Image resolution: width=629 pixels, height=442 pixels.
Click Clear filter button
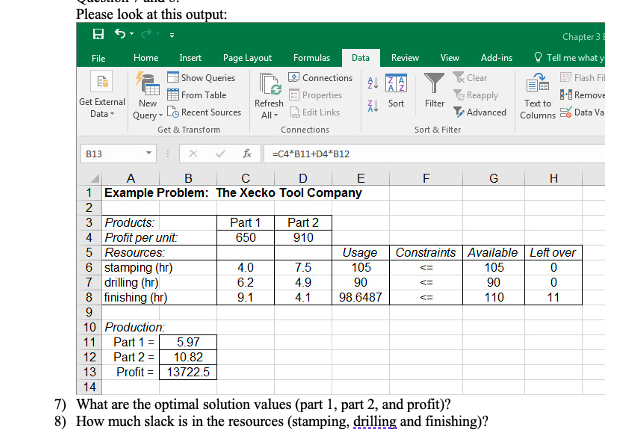pos(470,77)
